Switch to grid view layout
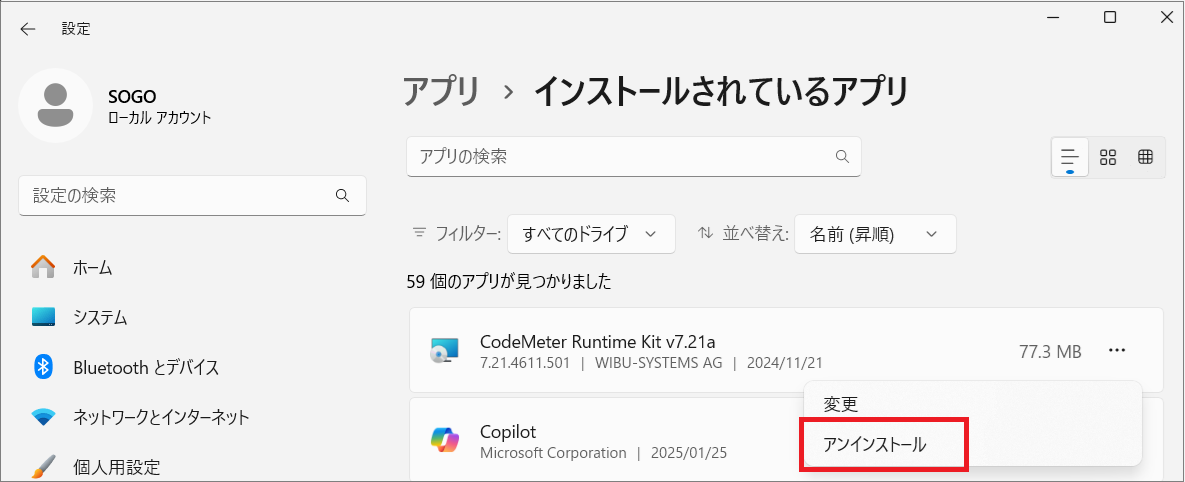Viewport: 1185px width, 482px height. [x=1108, y=157]
